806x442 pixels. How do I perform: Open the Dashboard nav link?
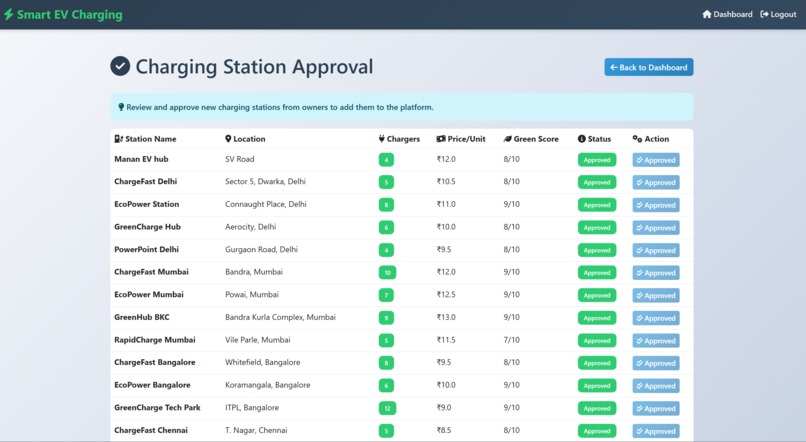[727, 14]
